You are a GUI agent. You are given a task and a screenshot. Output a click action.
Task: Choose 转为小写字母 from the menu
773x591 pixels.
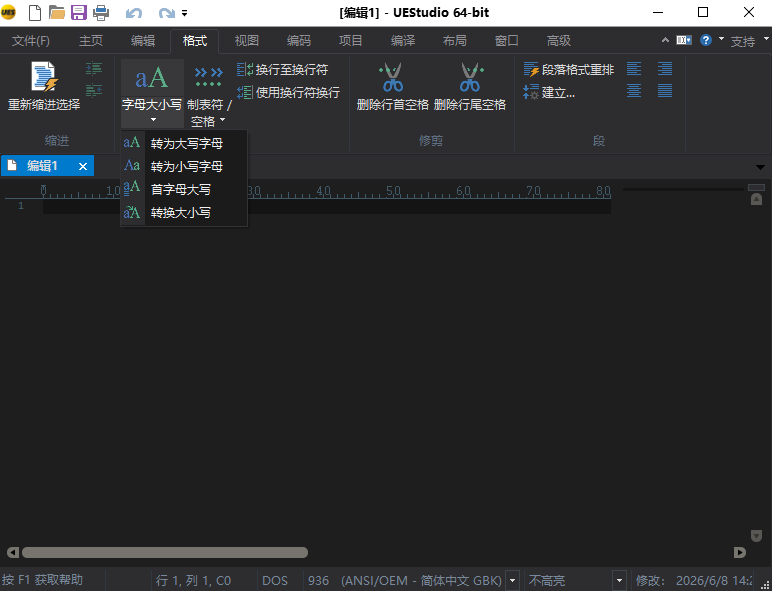pos(183,166)
